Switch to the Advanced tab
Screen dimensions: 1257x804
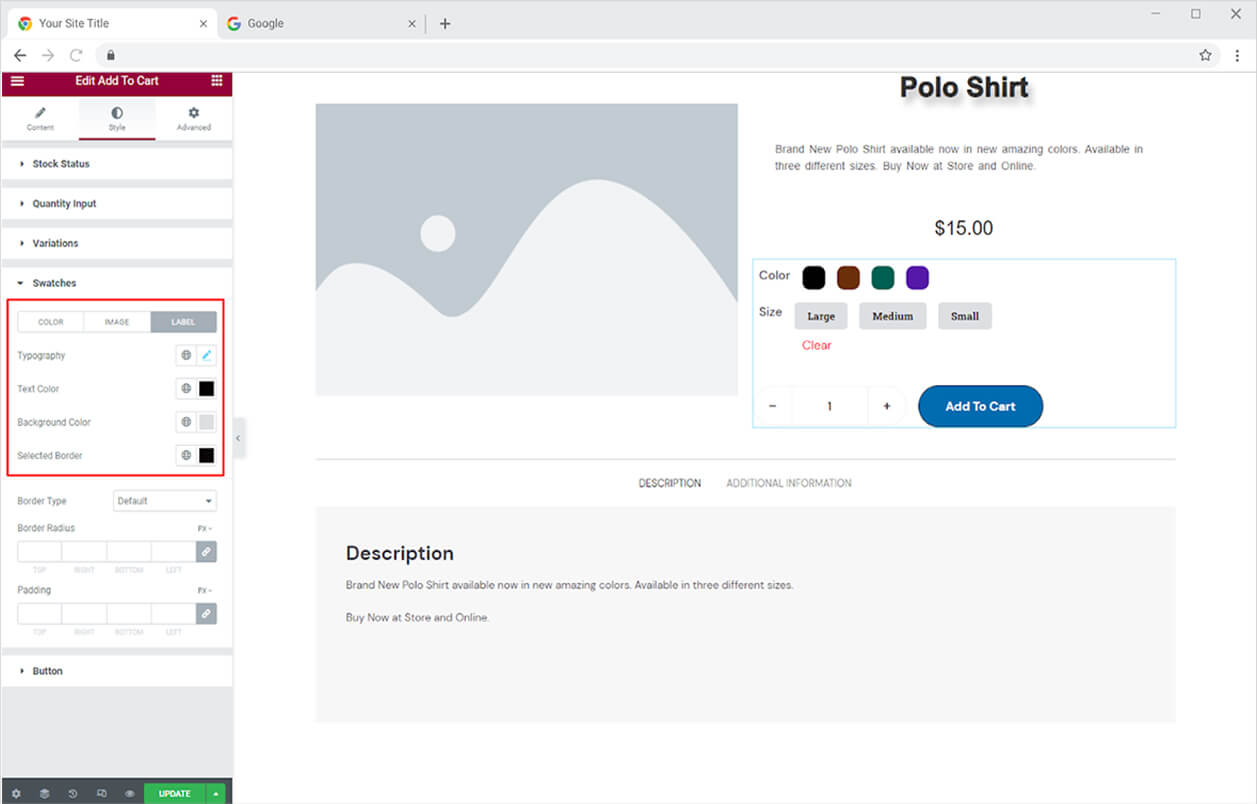point(194,118)
